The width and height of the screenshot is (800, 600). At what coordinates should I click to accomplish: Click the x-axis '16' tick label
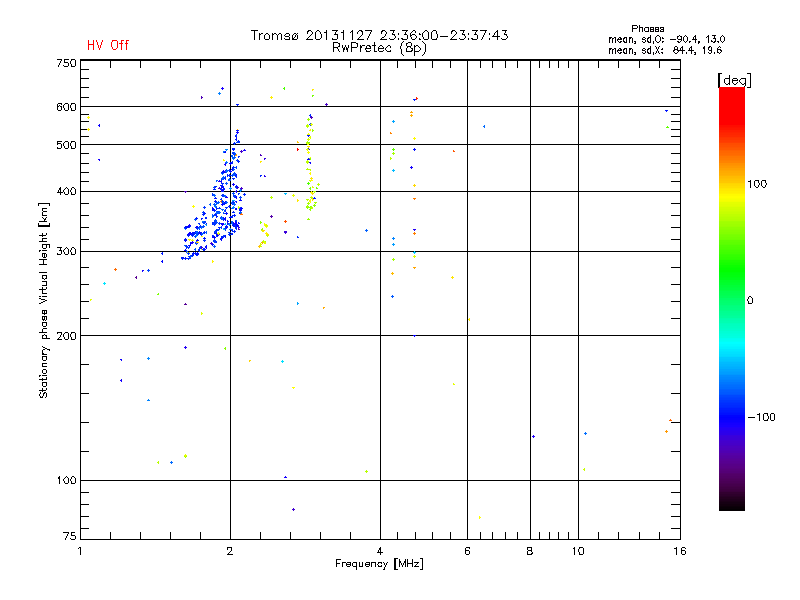680,551
